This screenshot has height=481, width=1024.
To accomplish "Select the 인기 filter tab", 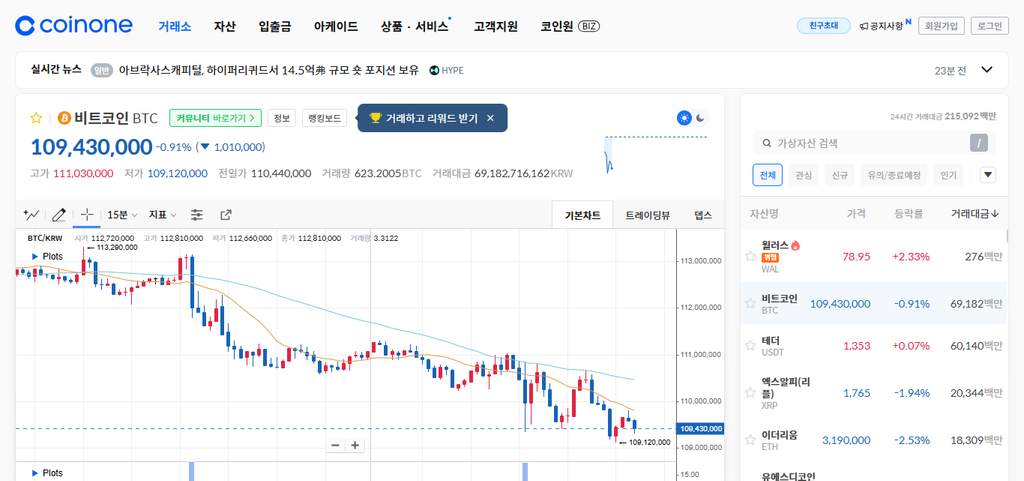I will (948, 175).
